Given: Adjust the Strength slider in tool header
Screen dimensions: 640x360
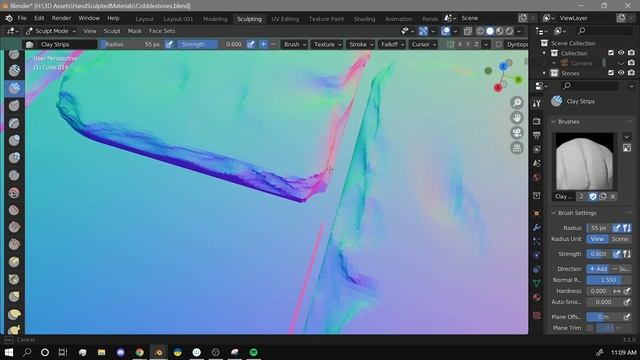Looking at the screenshot, I should (x=211, y=44).
